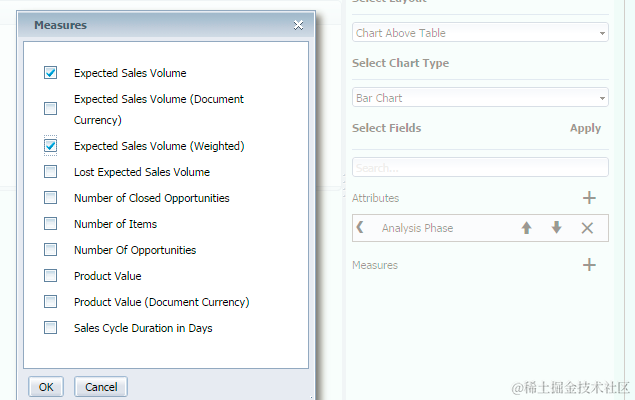Image resolution: width=635 pixels, height=400 pixels.
Task: Move Analysis Phase attribute down
Action: 556,228
